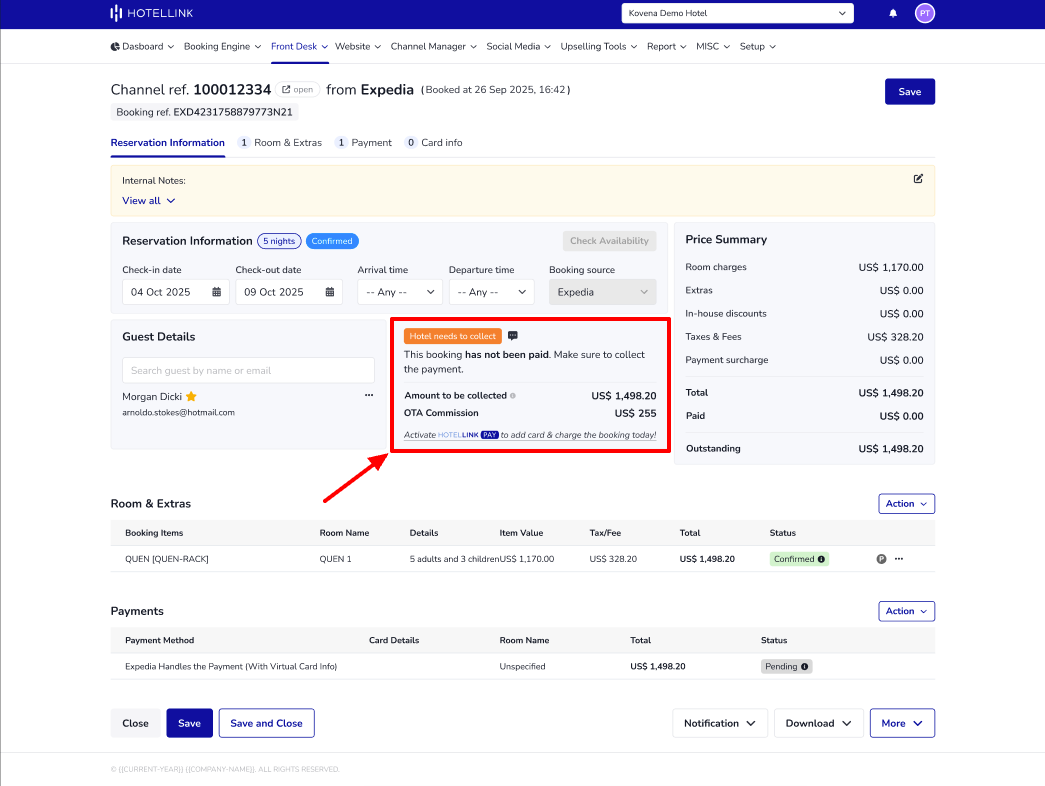The height and width of the screenshot is (786, 1045).
Task: Open the check-out date calendar icon
Action: 329,291
